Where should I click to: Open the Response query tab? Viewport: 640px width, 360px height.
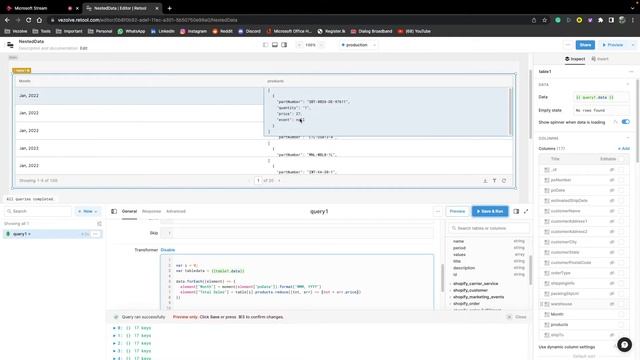point(151,211)
